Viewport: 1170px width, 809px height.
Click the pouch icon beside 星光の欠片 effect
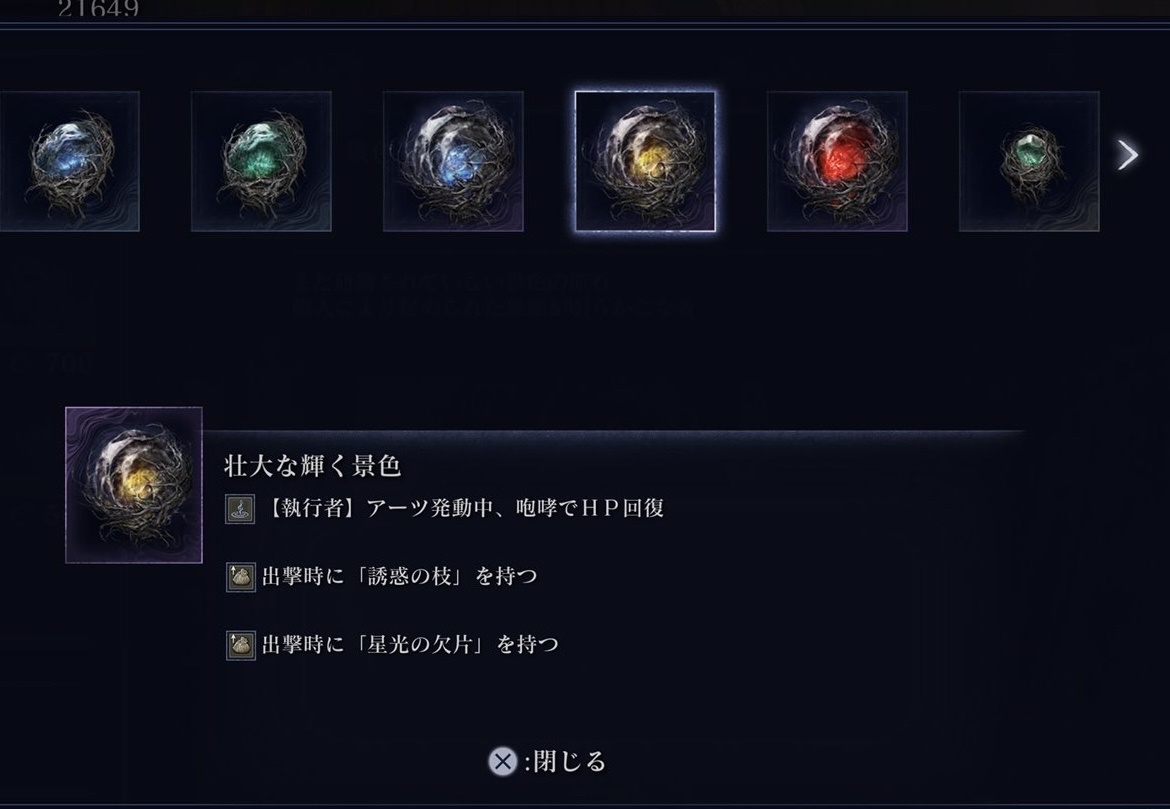[240, 646]
